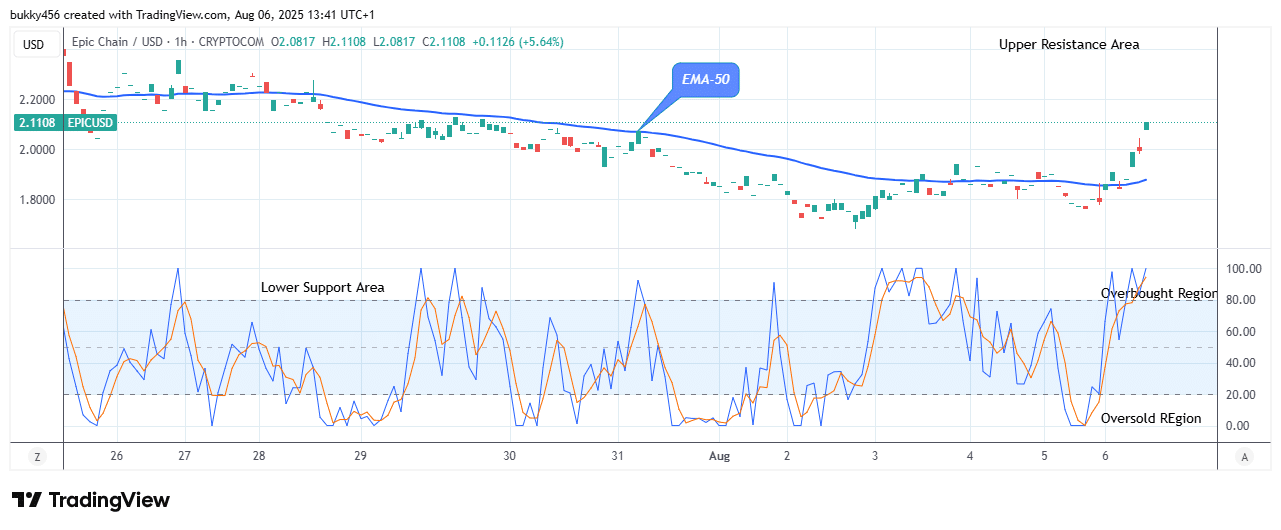This screenshot has width=1281, height=530.
Task: Click the '27' date label on time axis
Action: [185, 456]
